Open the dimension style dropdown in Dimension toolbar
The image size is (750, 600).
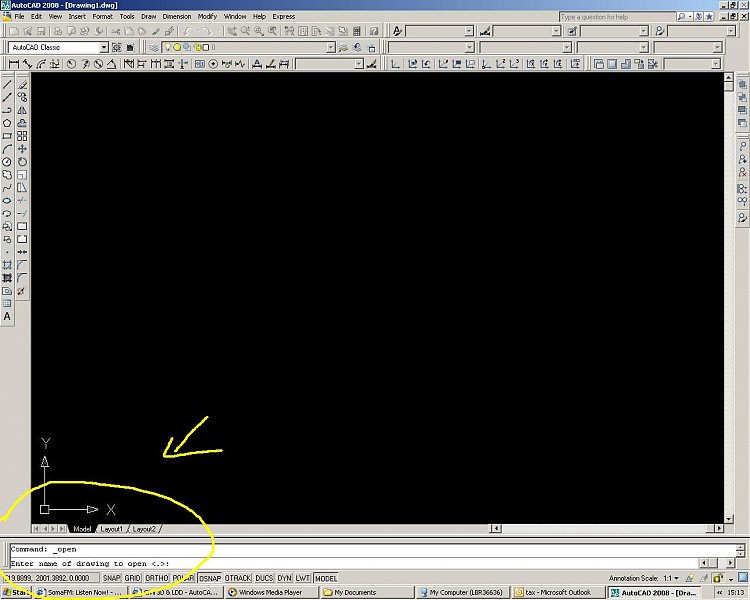(x=359, y=64)
